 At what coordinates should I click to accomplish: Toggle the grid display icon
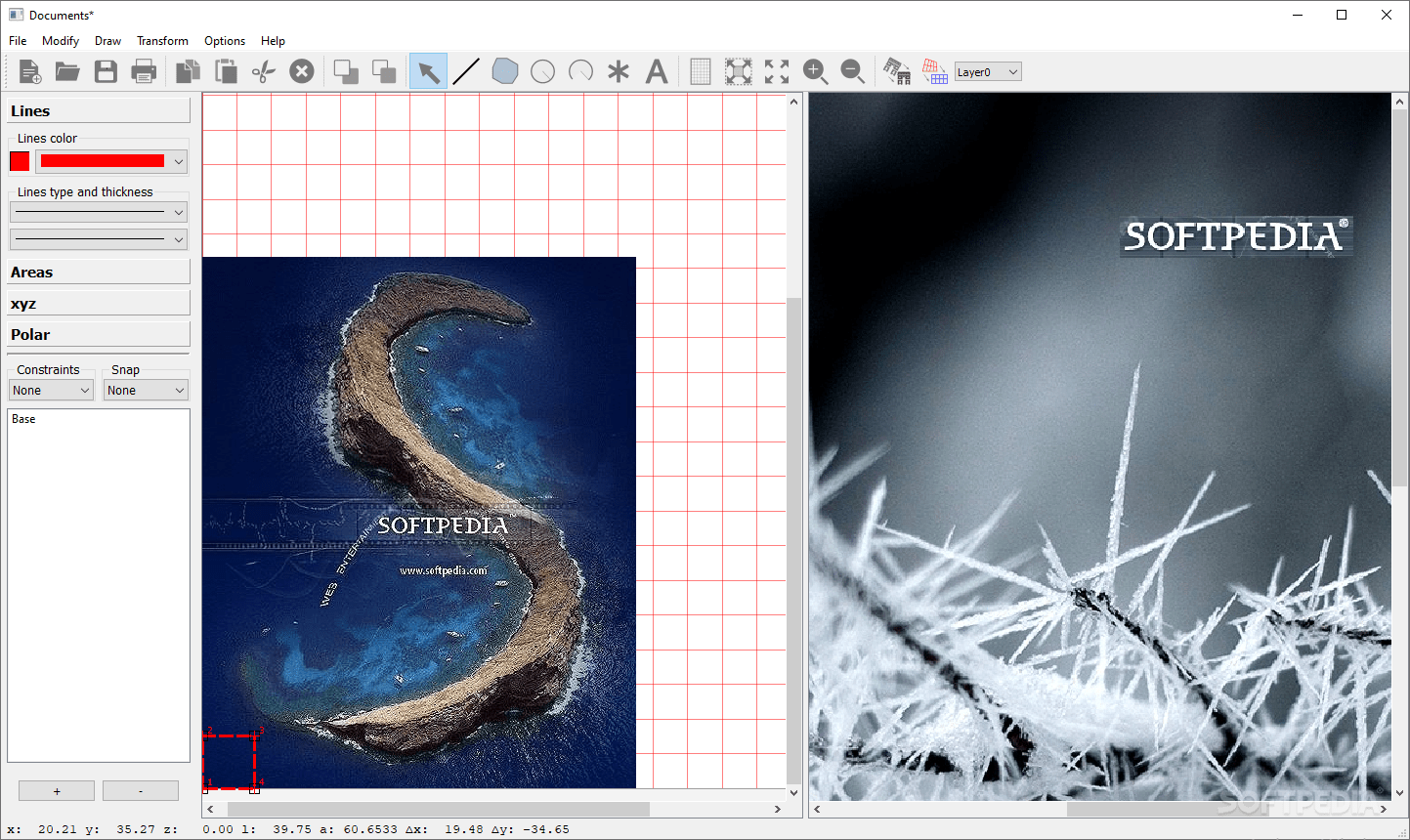[x=701, y=71]
